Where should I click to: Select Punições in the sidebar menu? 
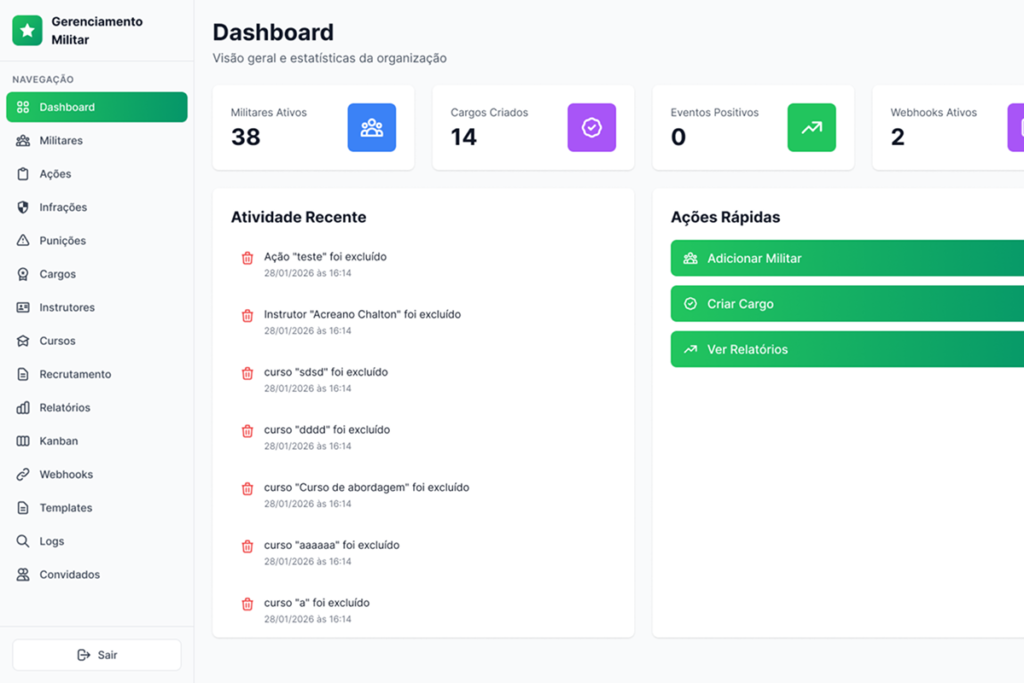(62, 241)
